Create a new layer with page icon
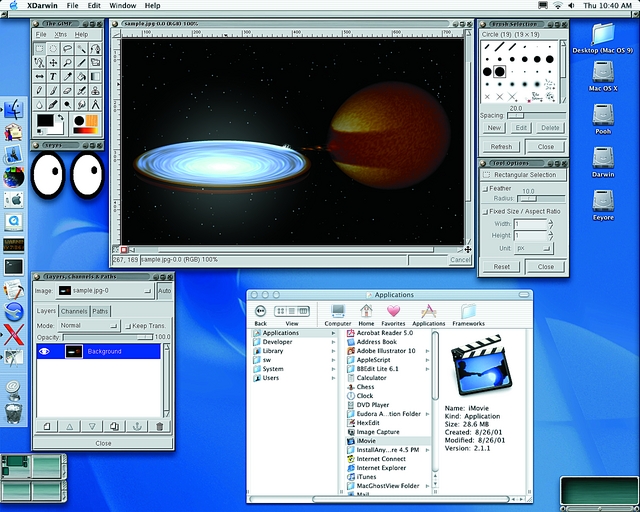Viewport: 640px width, 512px height. pos(47,426)
